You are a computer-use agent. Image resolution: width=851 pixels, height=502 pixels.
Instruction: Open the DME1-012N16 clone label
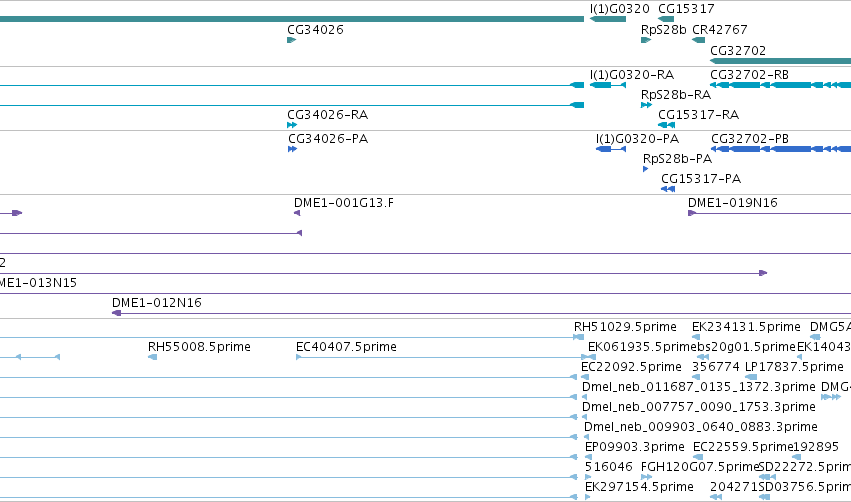[x=157, y=302]
